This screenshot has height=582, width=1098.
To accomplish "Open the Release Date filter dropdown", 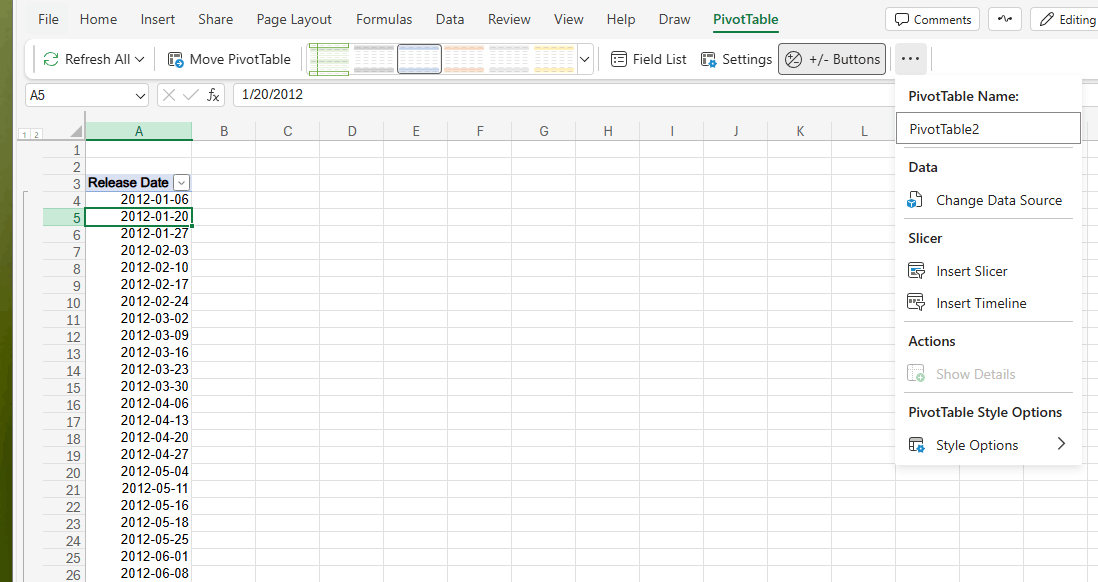I will (x=181, y=183).
